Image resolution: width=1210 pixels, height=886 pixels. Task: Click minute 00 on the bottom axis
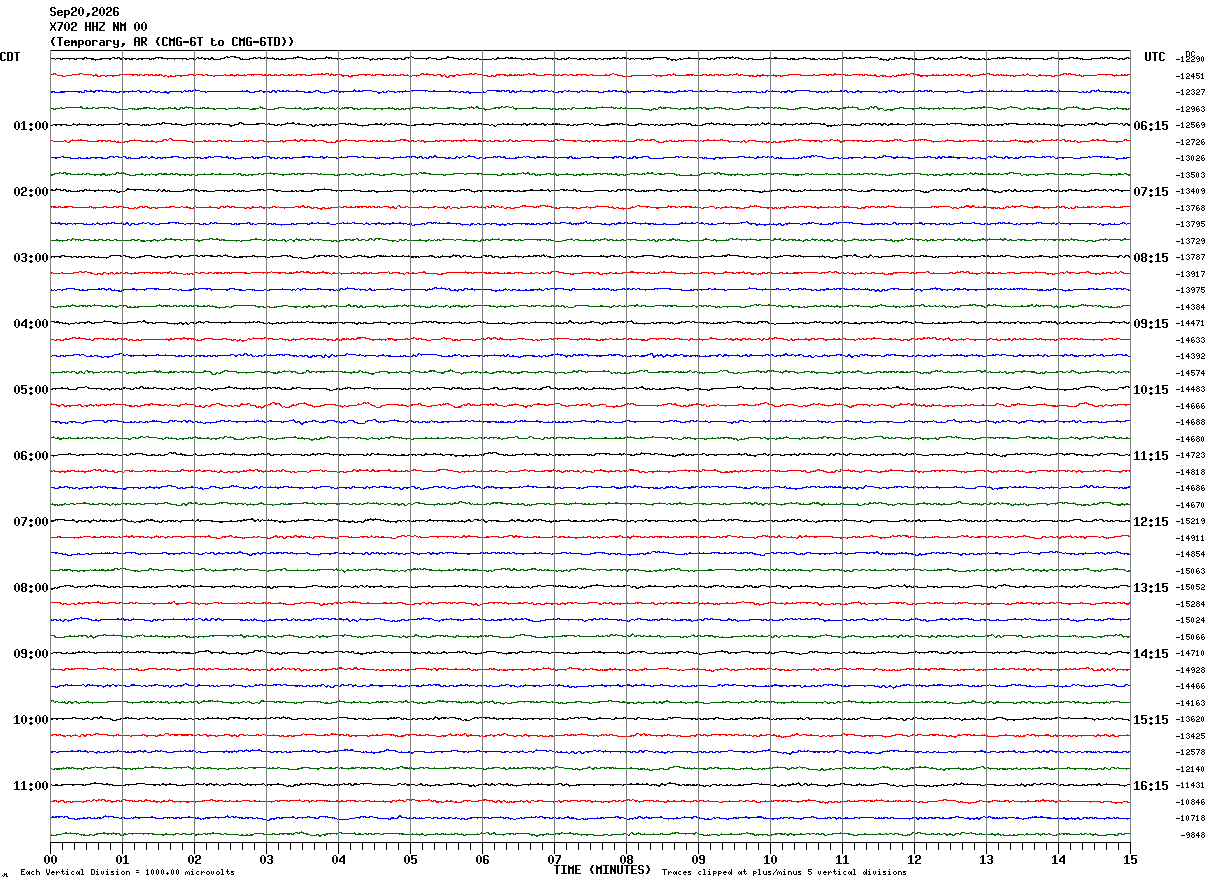pyautogui.click(x=50, y=859)
